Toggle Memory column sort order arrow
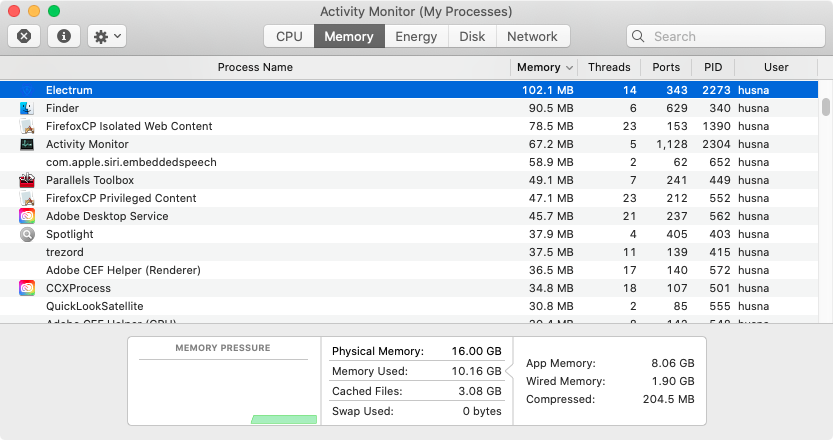 [x=570, y=67]
